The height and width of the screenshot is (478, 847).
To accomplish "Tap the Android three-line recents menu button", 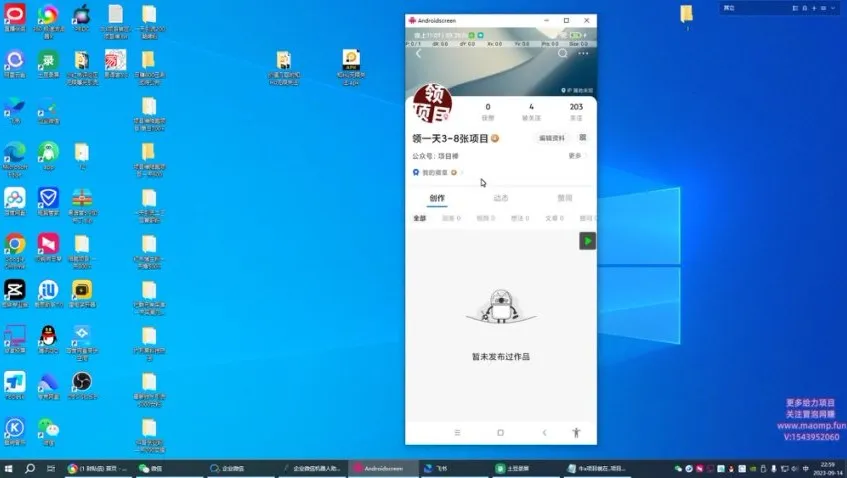I will coord(457,432).
